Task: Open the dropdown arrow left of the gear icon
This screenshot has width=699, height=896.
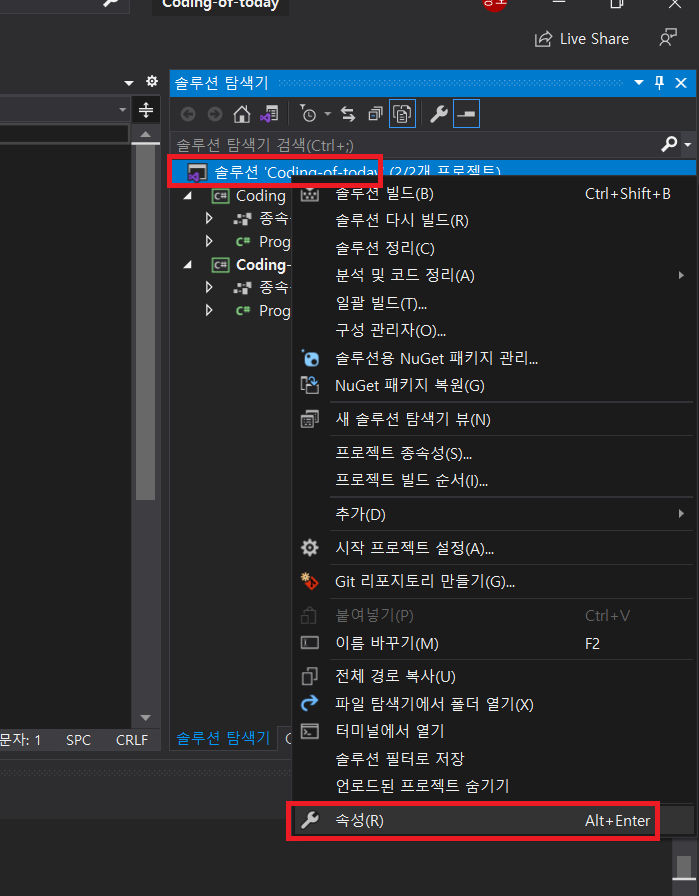Action: pyautogui.click(x=129, y=83)
